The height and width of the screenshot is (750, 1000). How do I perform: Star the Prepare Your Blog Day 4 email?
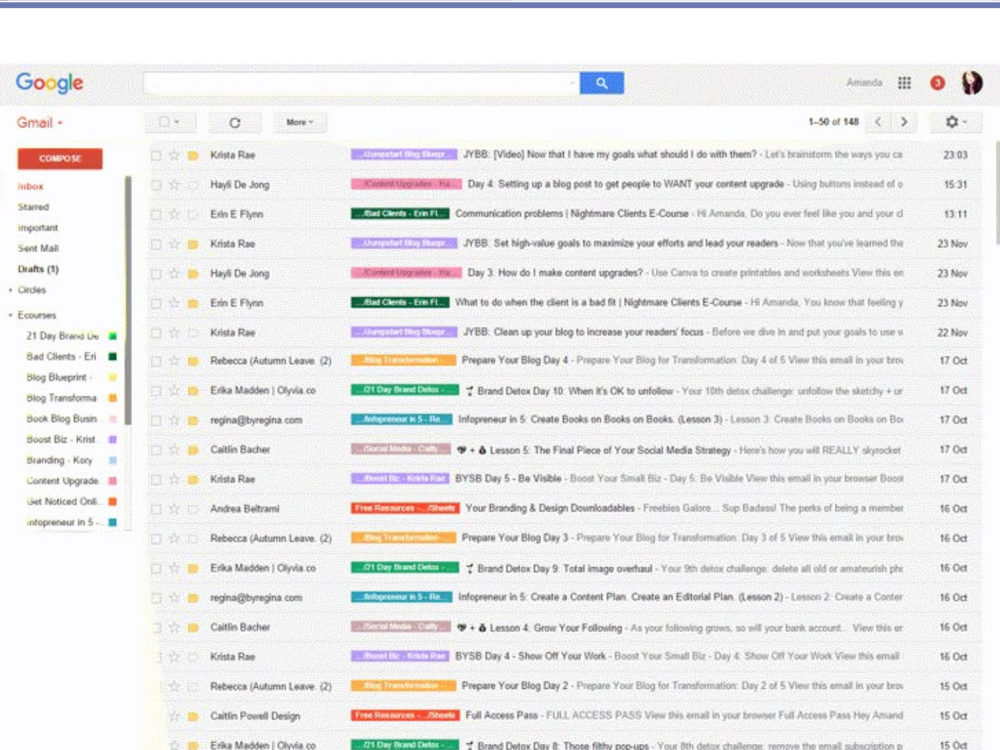[173, 361]
